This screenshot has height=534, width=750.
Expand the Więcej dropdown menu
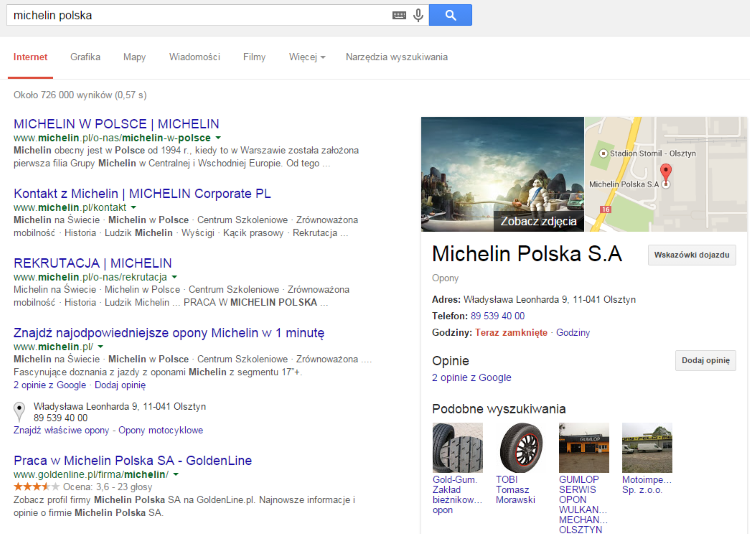coord(307,57)
